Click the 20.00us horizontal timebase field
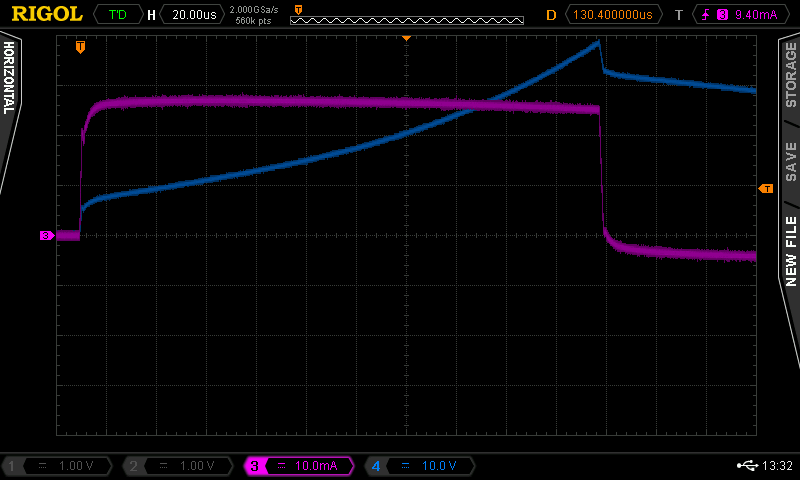This screenshot has height=480, width=800. [x=191, y=15]
